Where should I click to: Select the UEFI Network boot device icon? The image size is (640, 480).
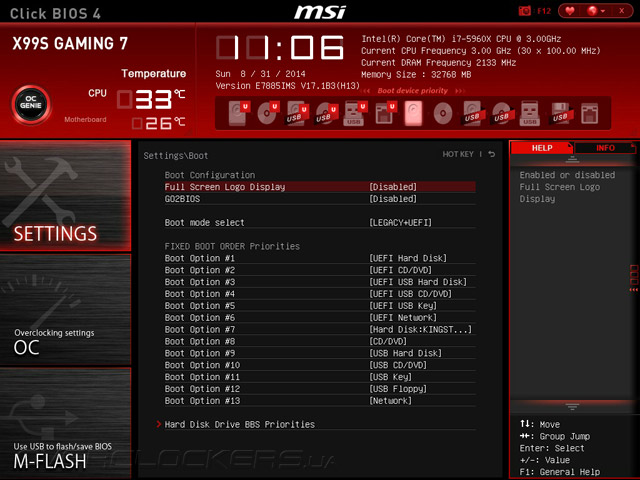[x=385, y=113]
